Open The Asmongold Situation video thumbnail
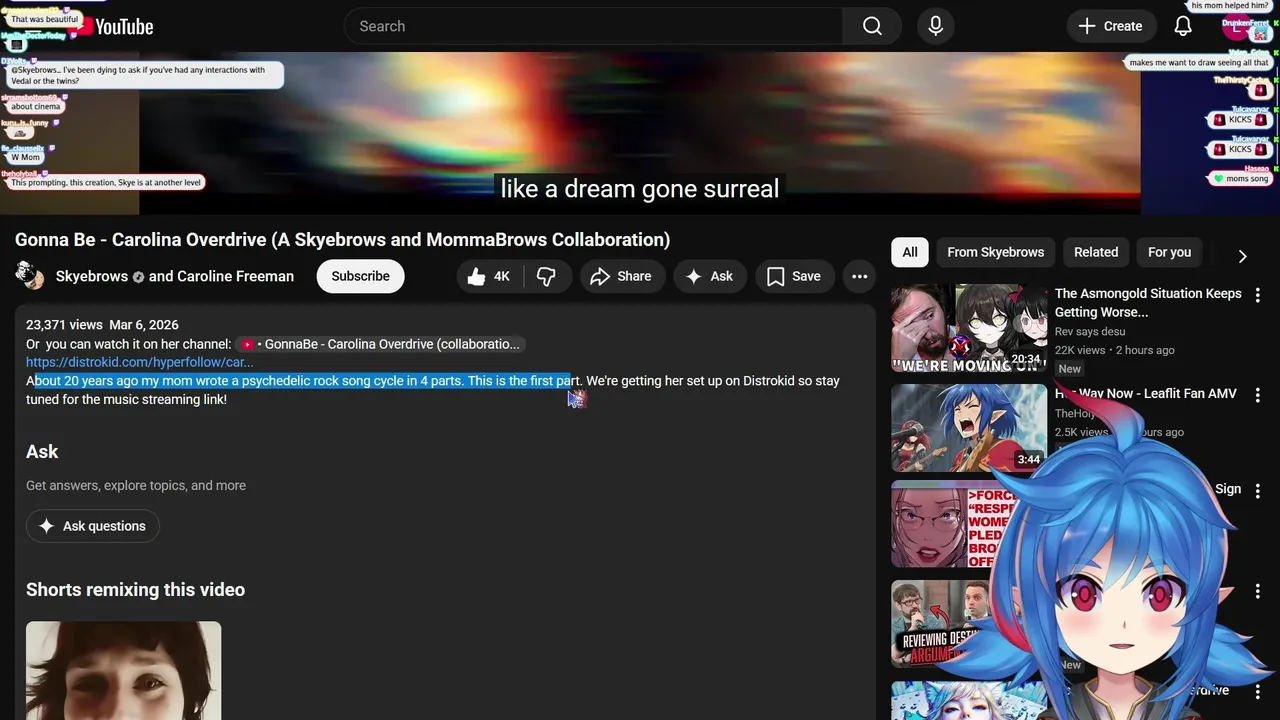1280x720 pixels. 969,328
